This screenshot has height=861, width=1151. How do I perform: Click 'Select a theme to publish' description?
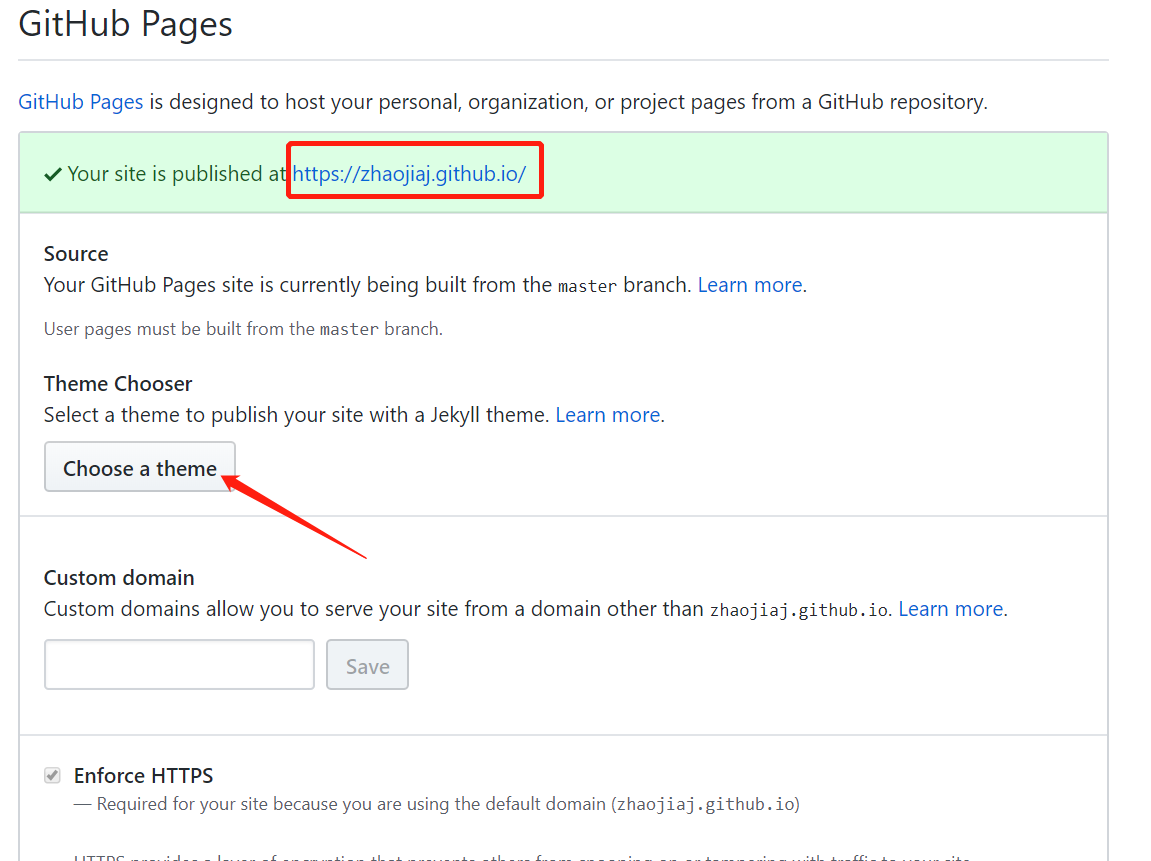point(297,415)
